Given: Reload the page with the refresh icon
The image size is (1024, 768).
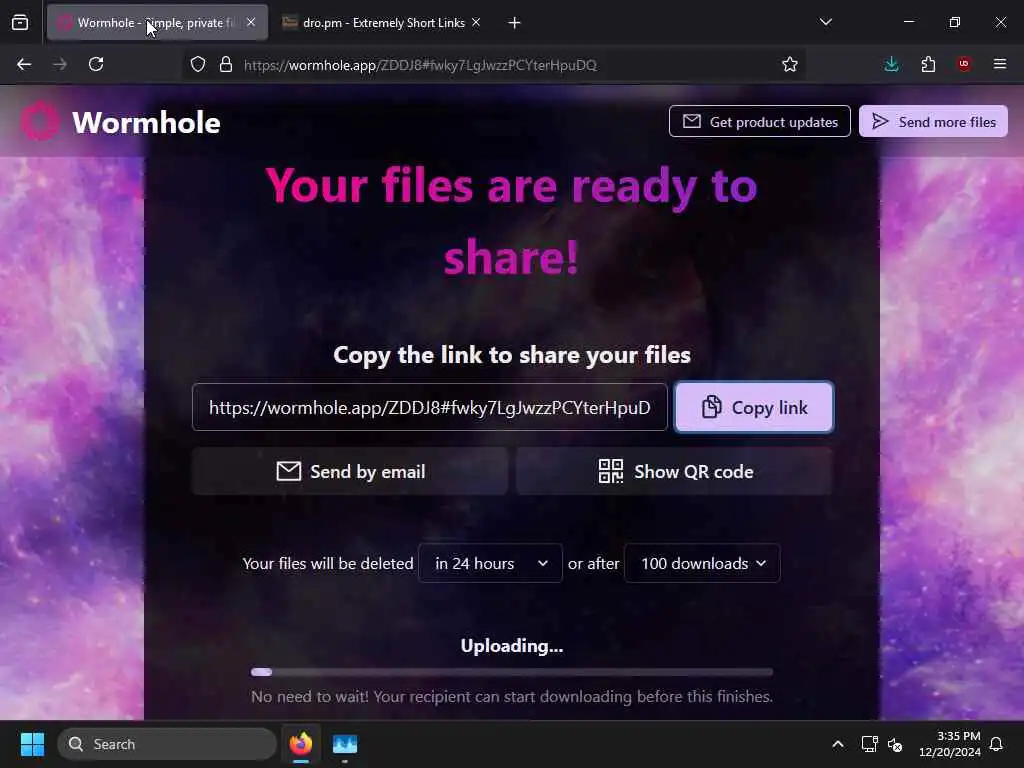Looking at the screenshot, I should (96, 64).
